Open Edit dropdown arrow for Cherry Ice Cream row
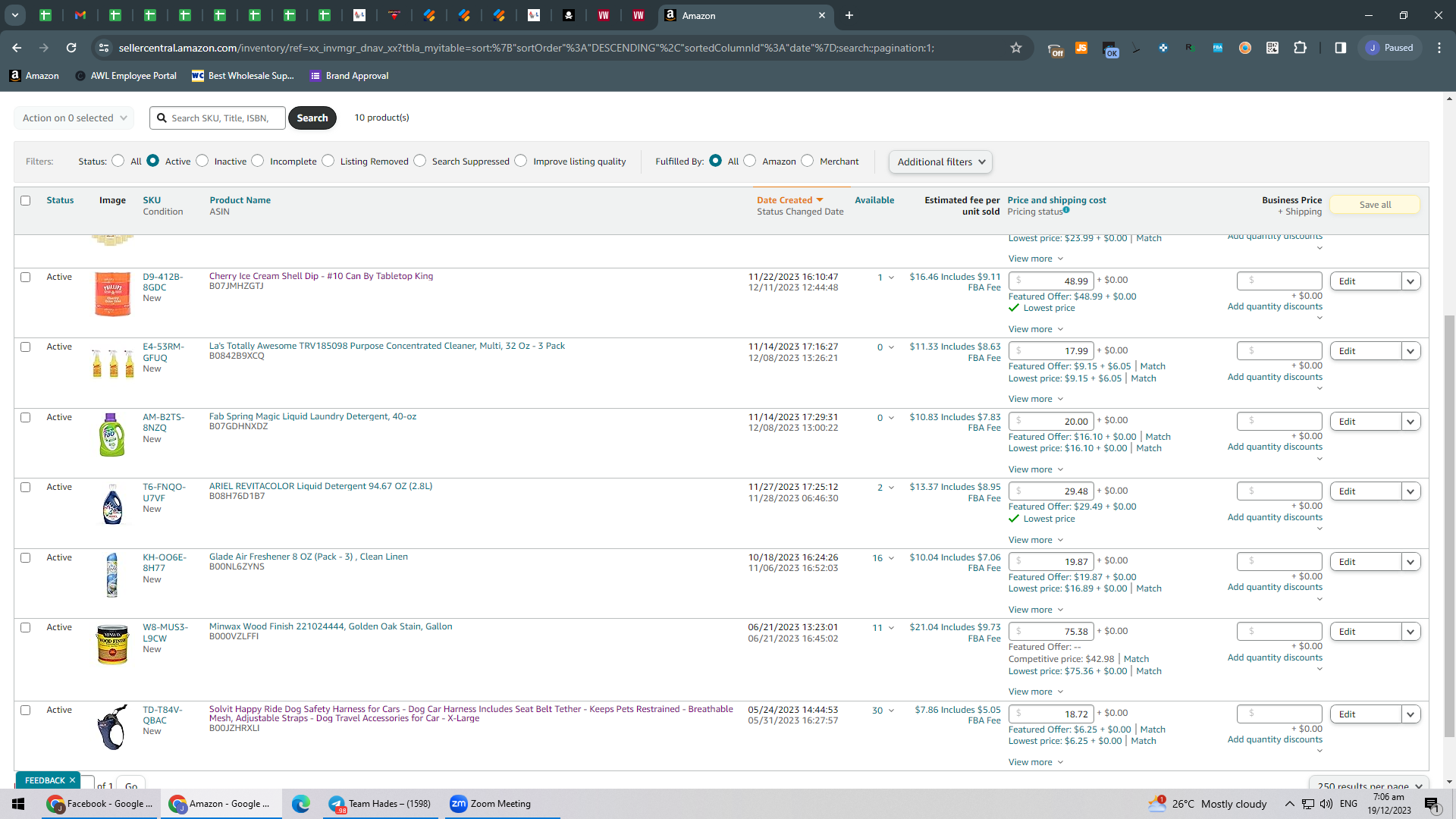The image size is (1456, 819). 1410,281
